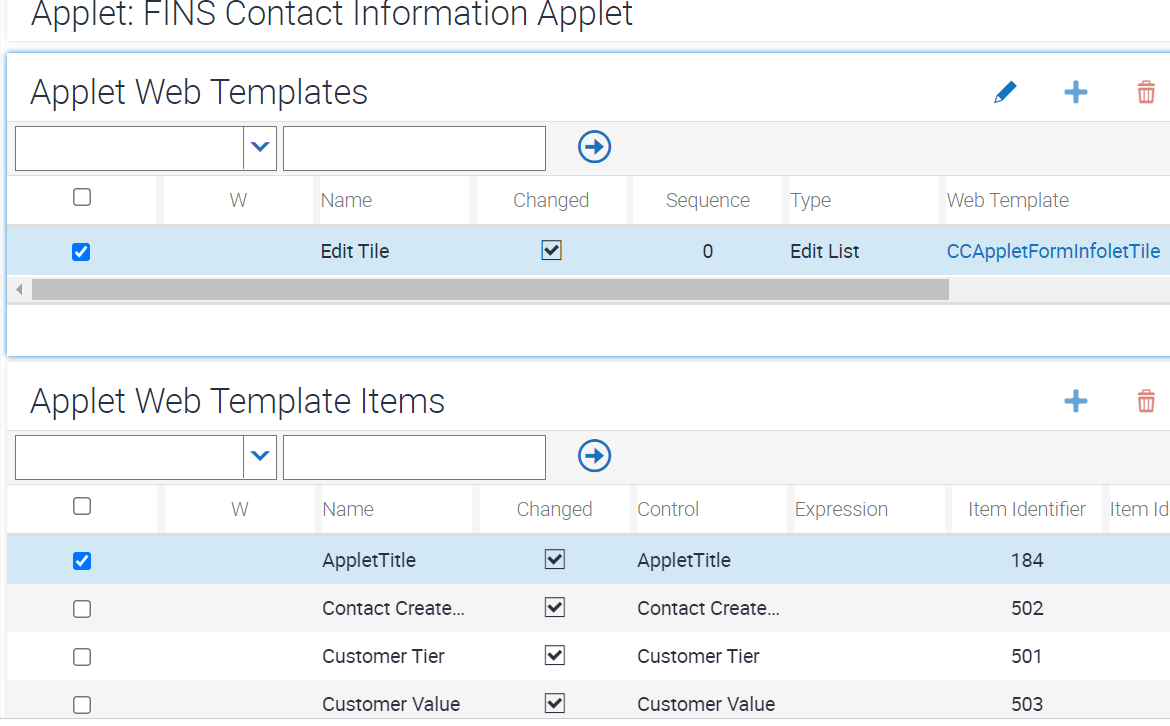Execute the query arrow in Applet Web Template Items
The width and height of the screenshot is (1170, 726).
(594, 456)
